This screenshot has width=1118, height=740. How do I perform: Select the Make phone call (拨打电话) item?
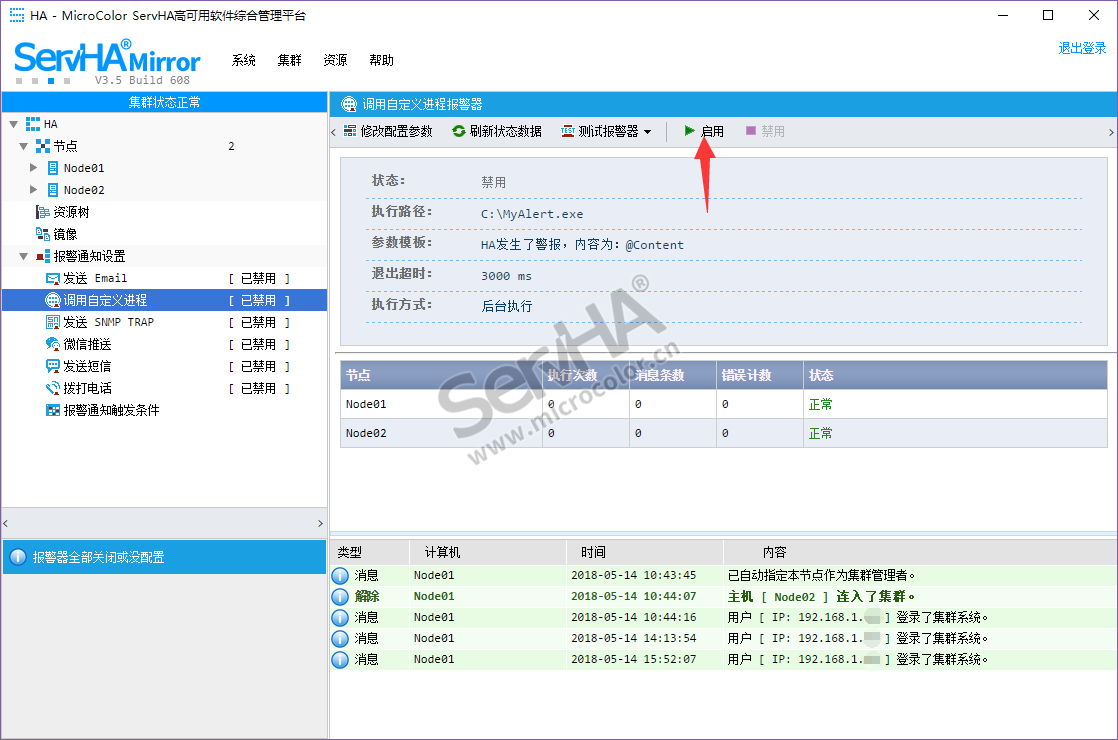click(x=87, y=388)
